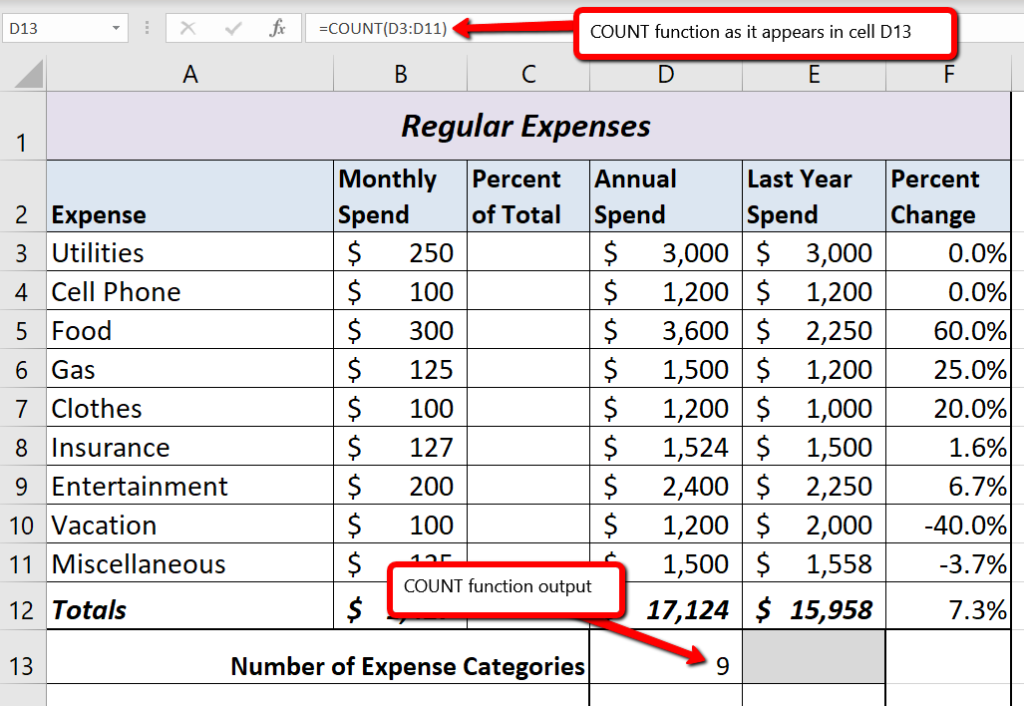Select row 12 header
Image resolution: width=1024 pixels, height=706 pixels.
(22, 606)
